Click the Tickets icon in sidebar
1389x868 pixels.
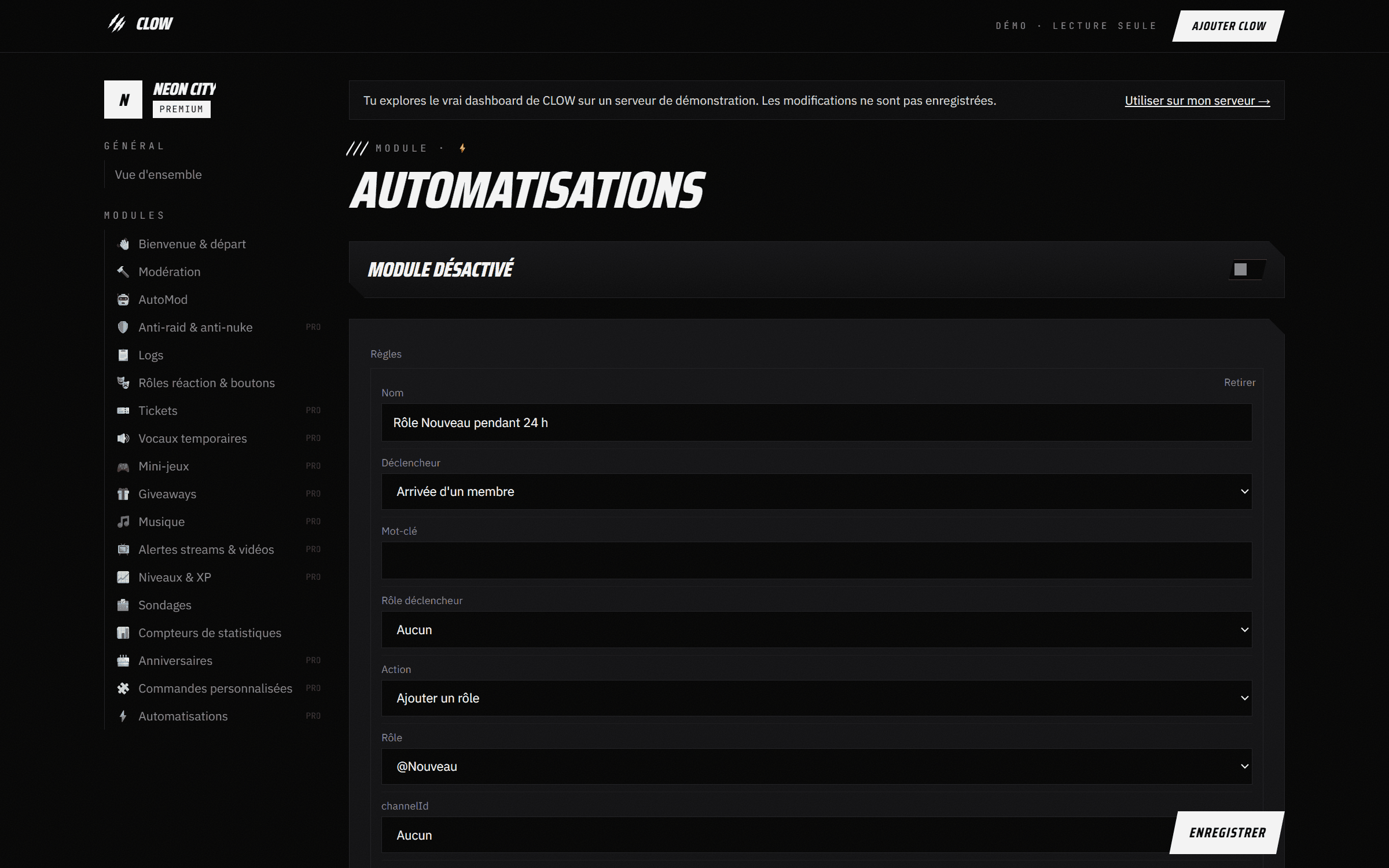pos(123,411)
